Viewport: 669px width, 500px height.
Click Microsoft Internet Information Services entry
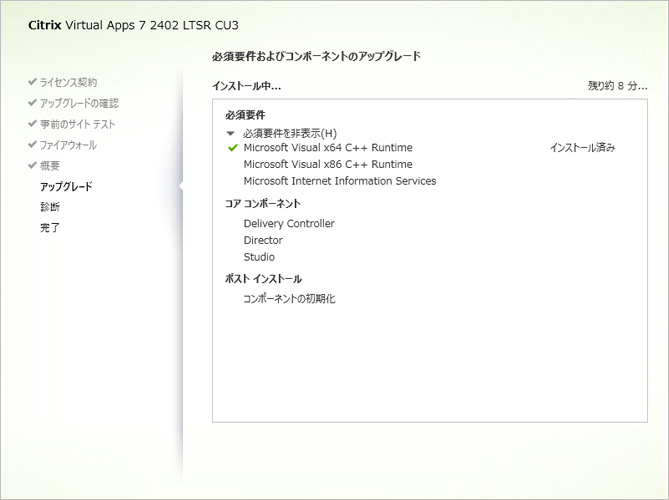tap(339, 181)
